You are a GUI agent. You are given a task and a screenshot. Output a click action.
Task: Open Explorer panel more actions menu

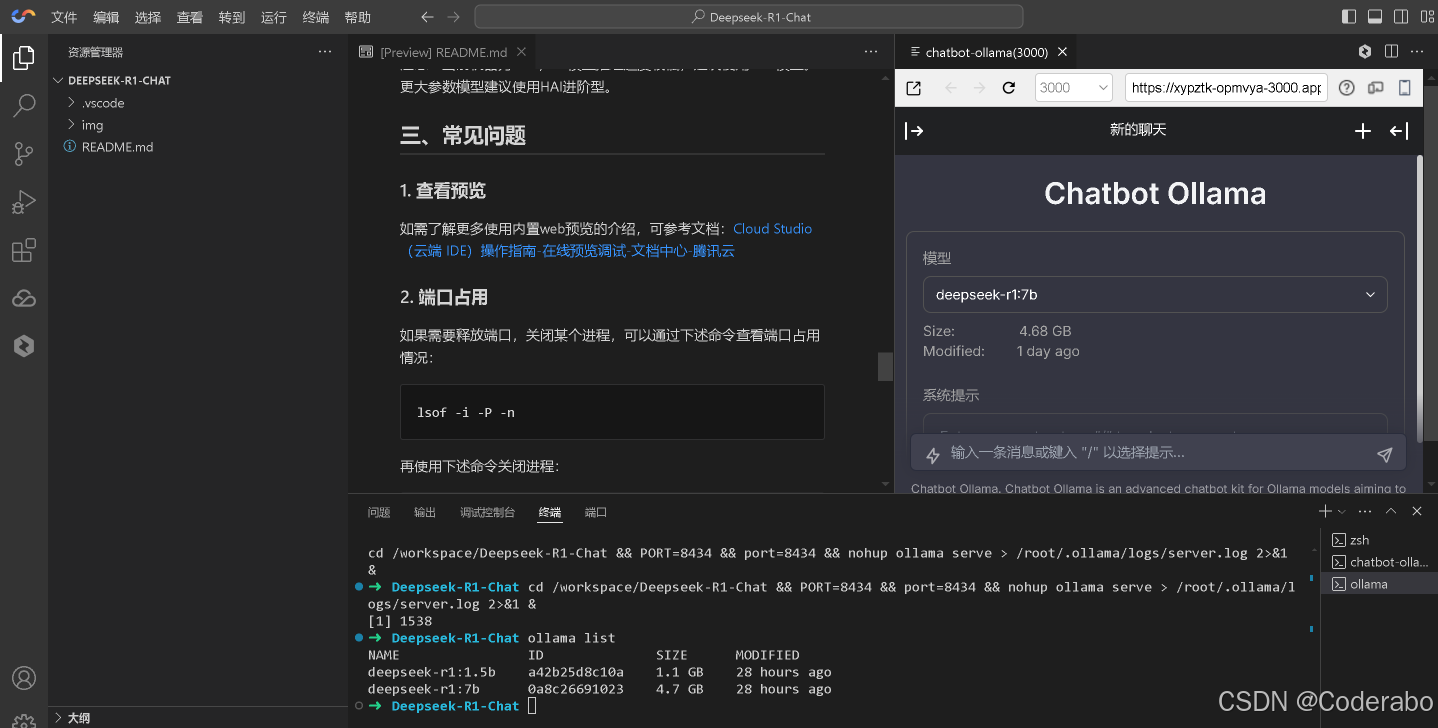click(324, 51)
